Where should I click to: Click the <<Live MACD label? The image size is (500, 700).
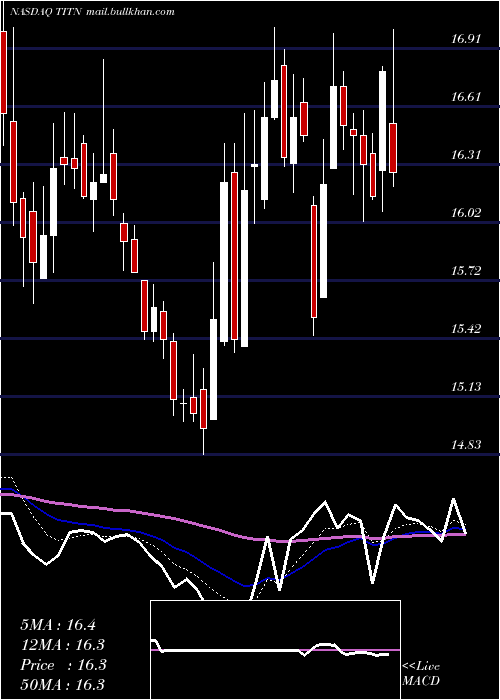[421, 673]
